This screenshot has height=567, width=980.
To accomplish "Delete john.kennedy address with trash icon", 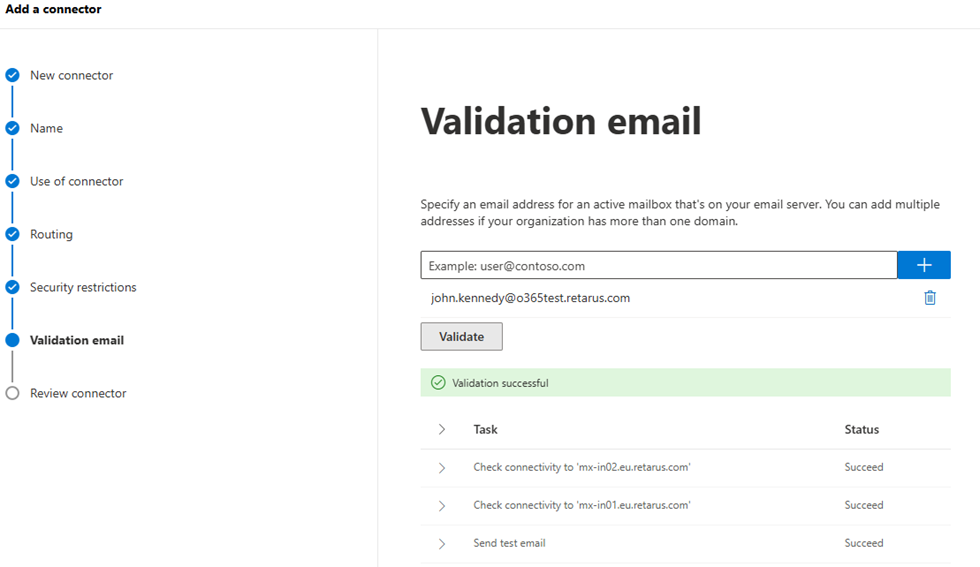I will pos(930,298).
